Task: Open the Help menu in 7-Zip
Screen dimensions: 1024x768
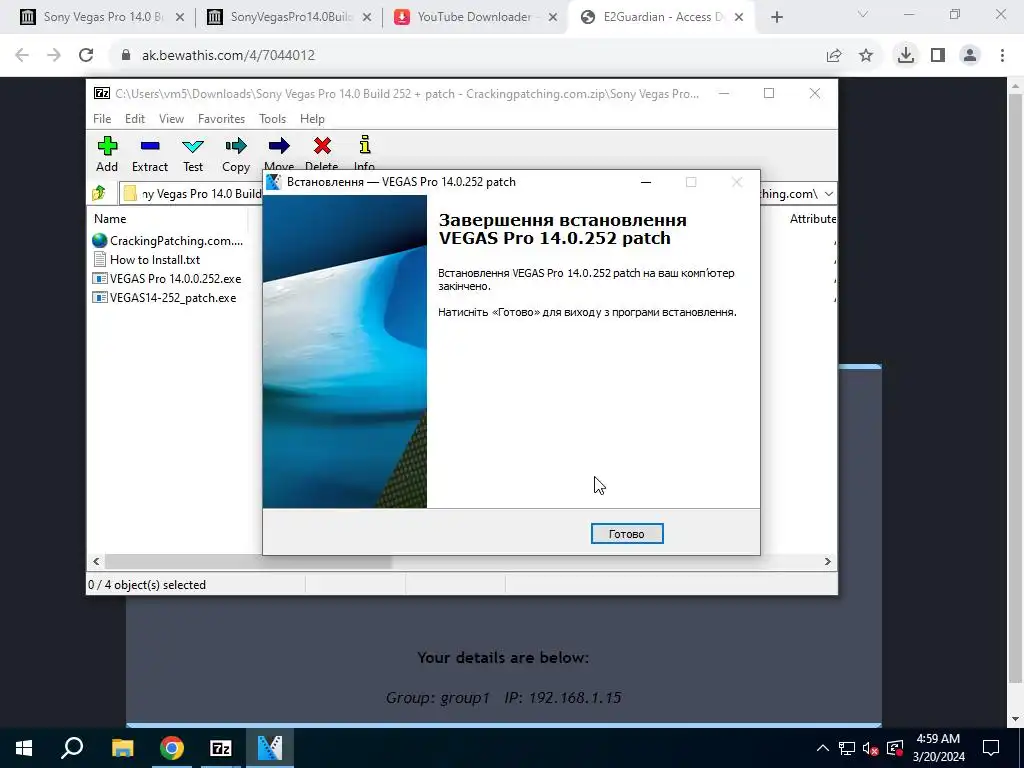Action: tap(312, 119)
